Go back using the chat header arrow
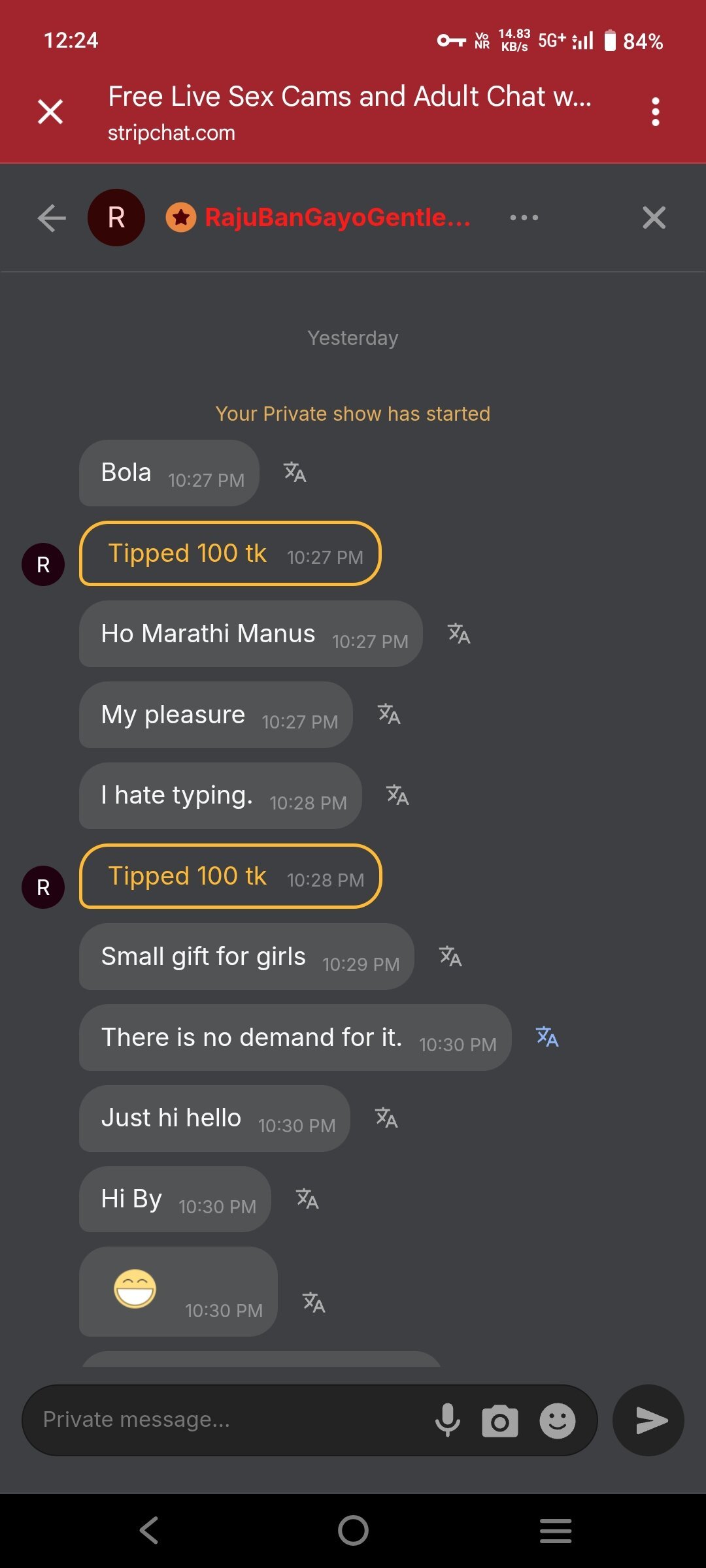This screenshot has width=706, height=1568. pos(52,218)
